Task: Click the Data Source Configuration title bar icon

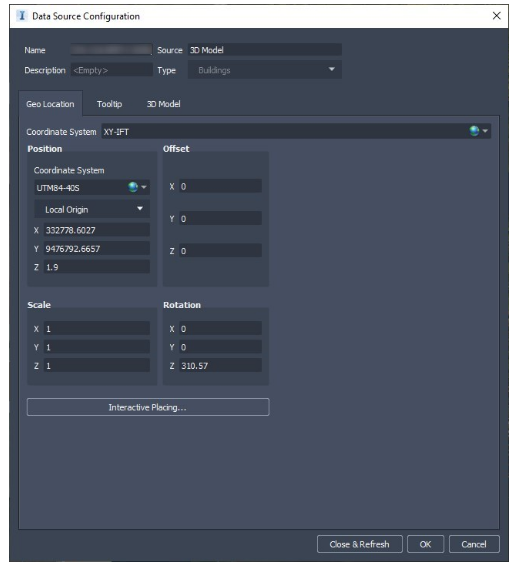Action: (22, 16)
